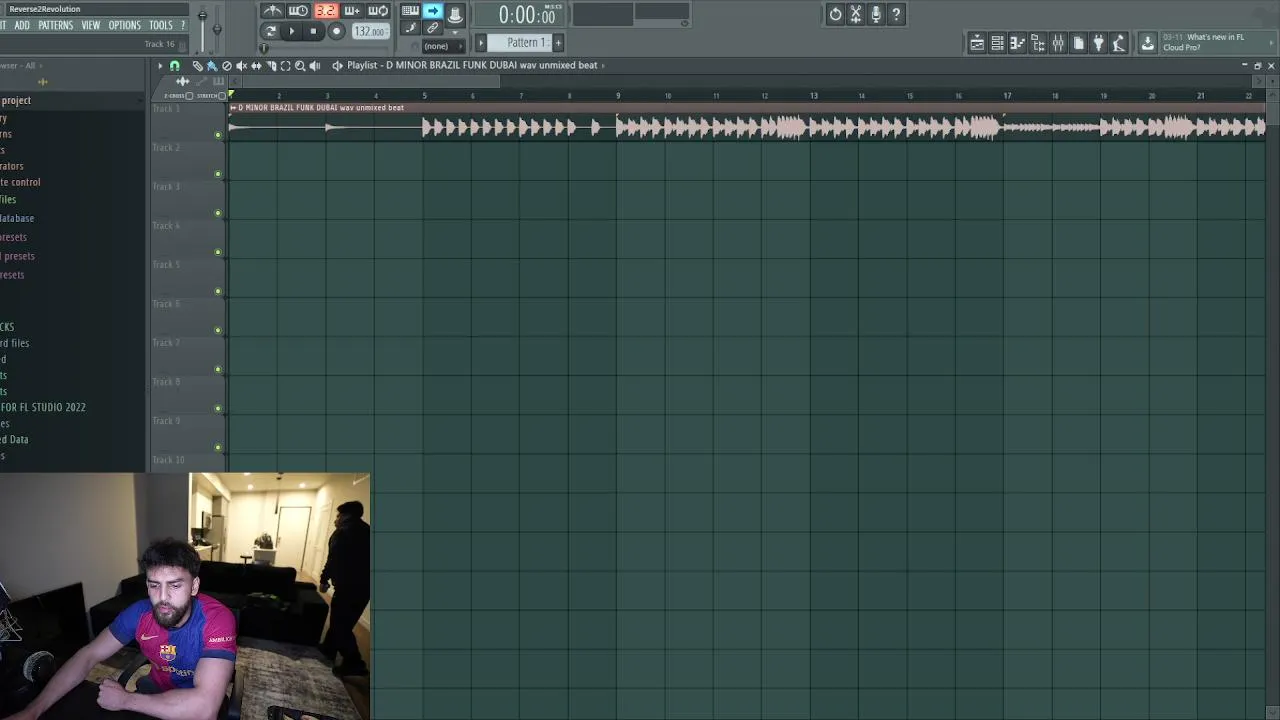Click the download content library icon
1280x720 pixels.
1147,43
